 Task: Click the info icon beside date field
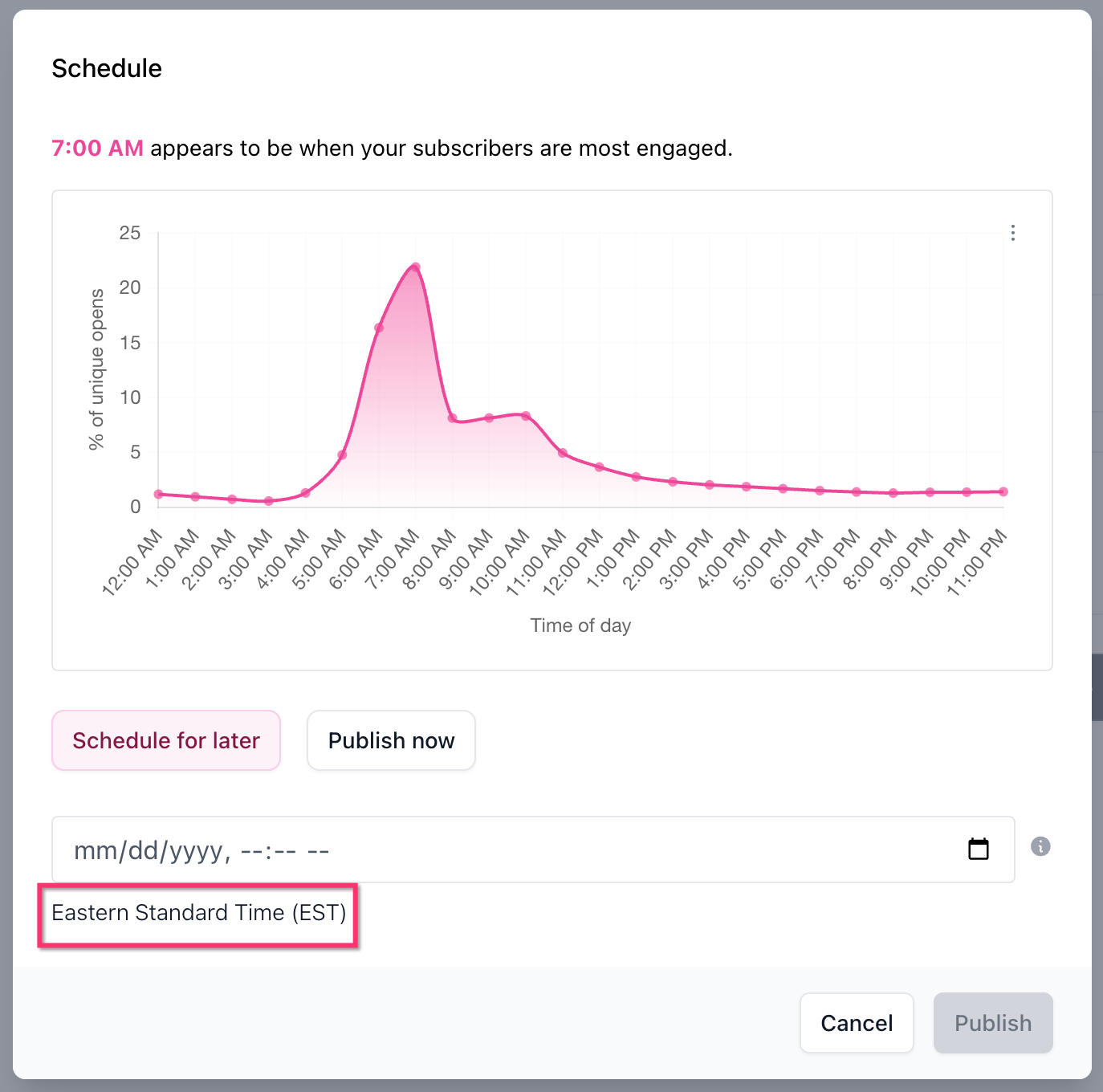coord(1040,846)
